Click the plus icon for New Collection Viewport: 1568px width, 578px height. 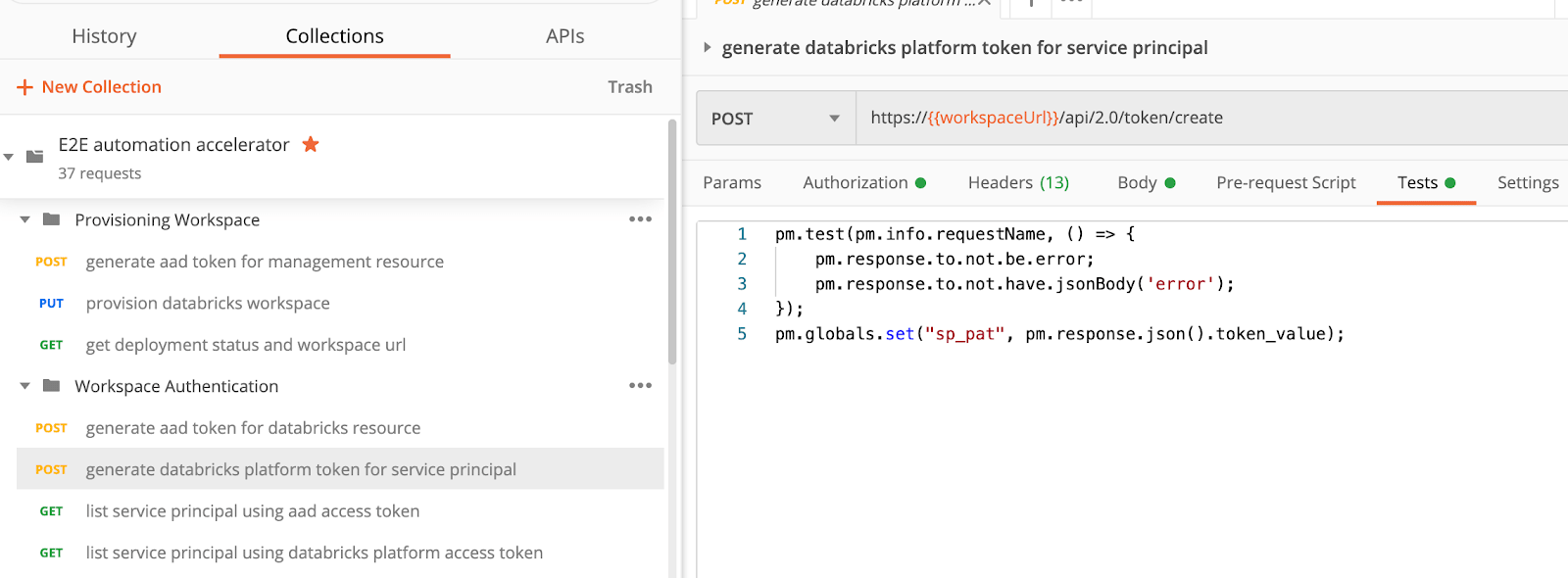pos(25,87)
